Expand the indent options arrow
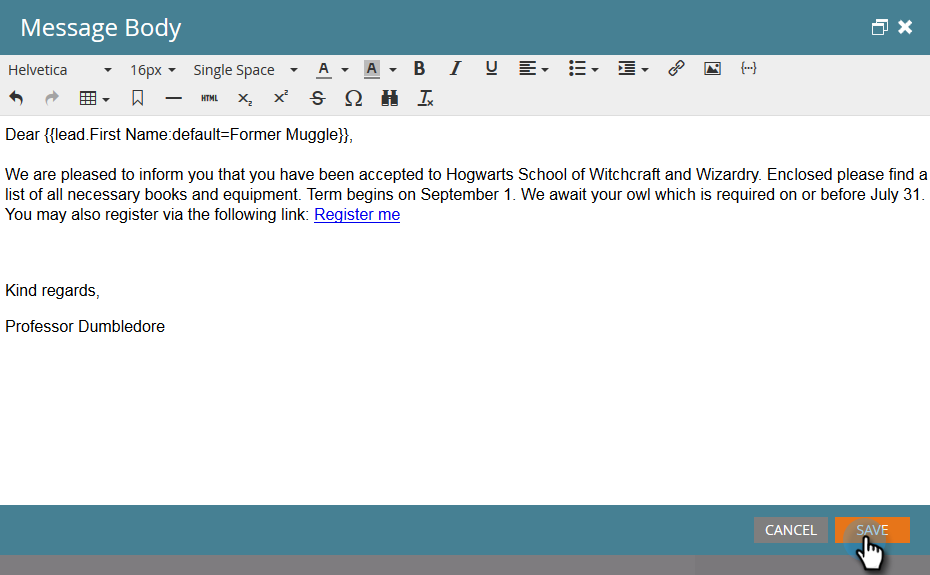This screenshot has width=930, height=575. (x=645, y=70)
